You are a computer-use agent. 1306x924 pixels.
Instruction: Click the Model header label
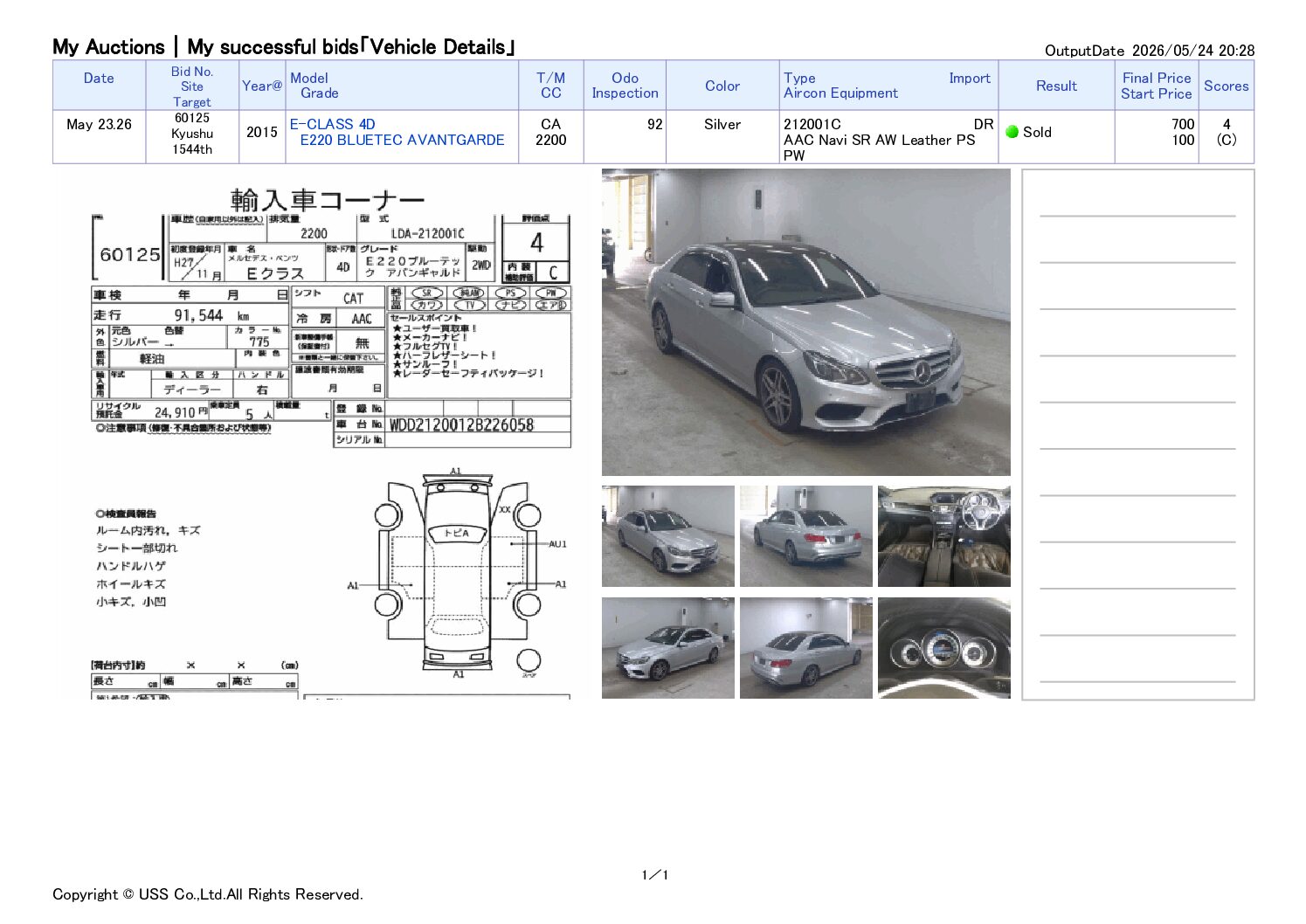[309, 78]
